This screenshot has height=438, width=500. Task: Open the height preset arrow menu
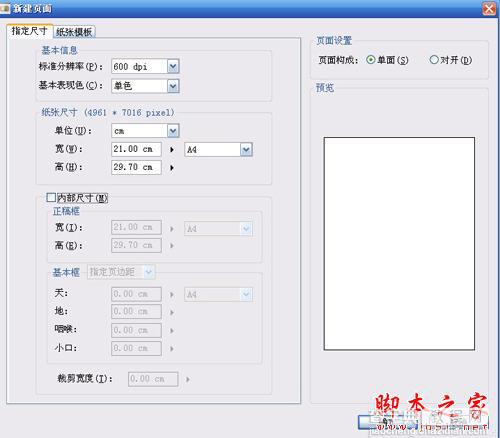tap(172, 168)
